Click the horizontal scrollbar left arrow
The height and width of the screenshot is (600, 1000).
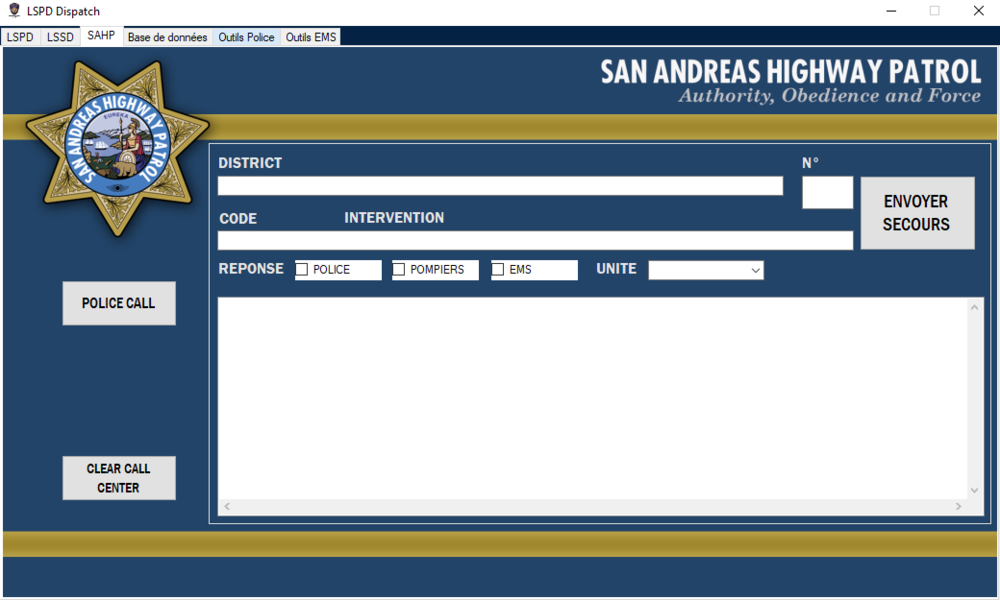coord(227,507)
